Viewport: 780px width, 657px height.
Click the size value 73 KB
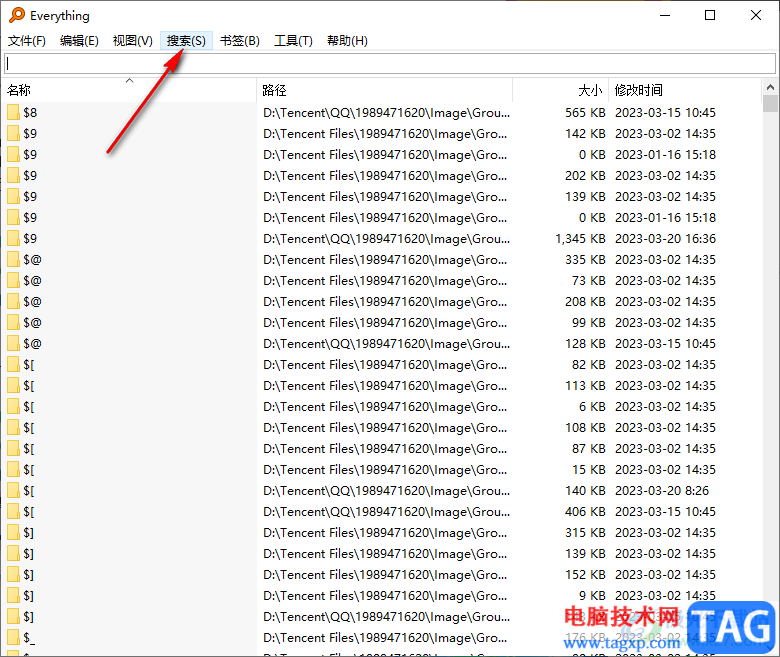tap(588, 281)
